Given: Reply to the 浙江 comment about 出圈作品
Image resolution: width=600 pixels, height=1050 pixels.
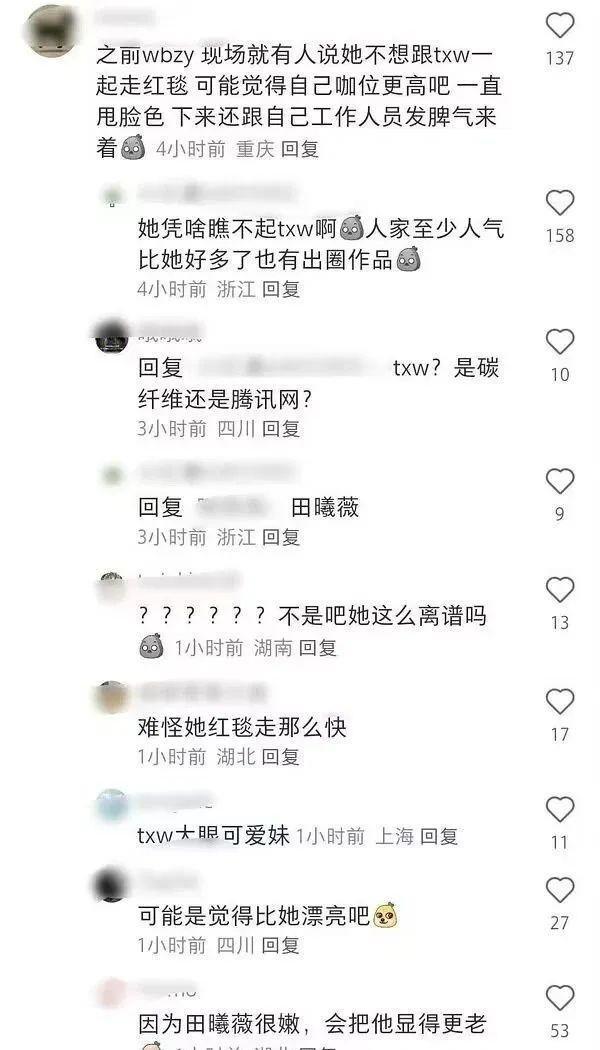Looking at the screenshot, I should 281,289.
